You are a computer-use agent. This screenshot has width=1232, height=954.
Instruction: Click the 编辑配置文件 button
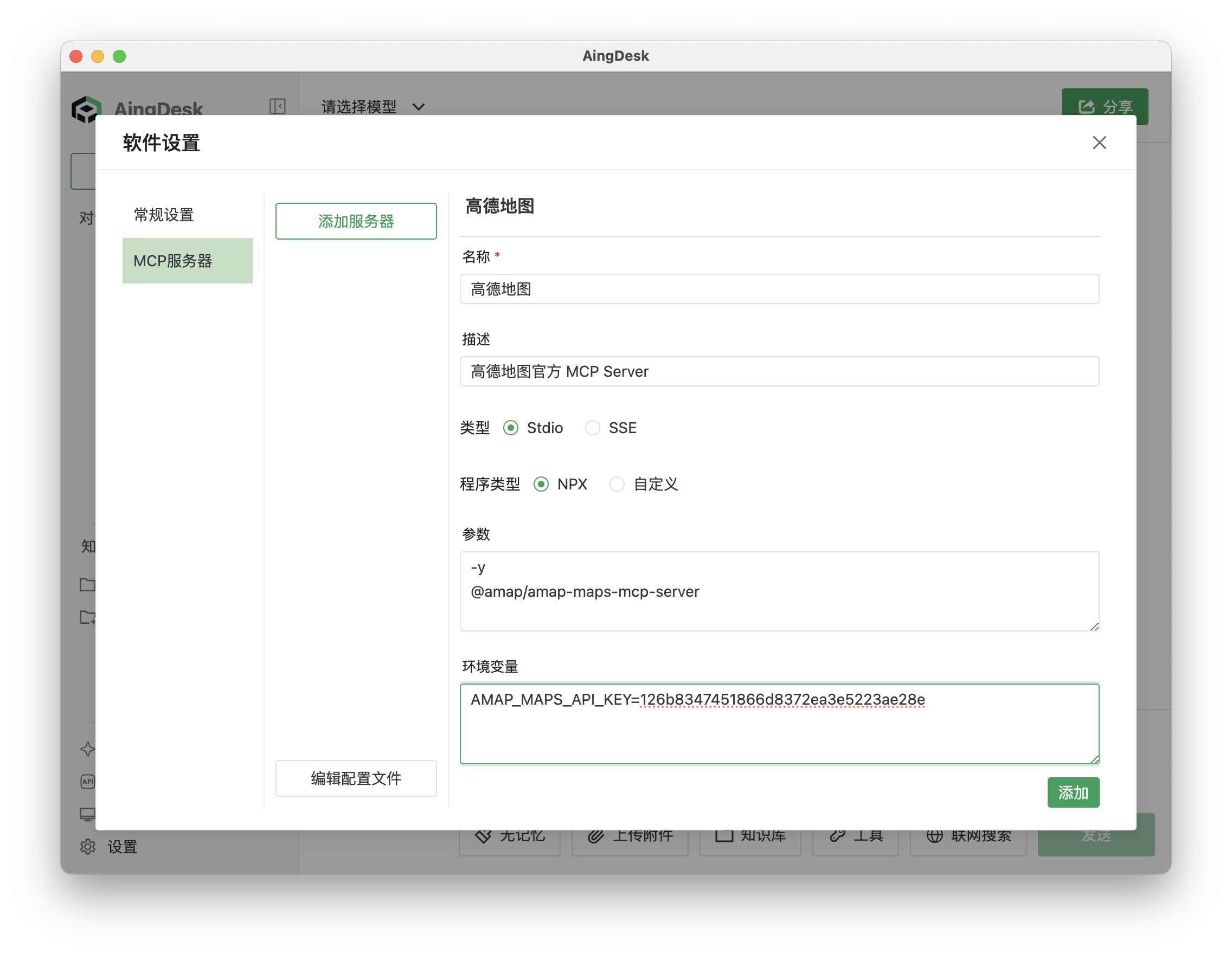tap(356, 778)
